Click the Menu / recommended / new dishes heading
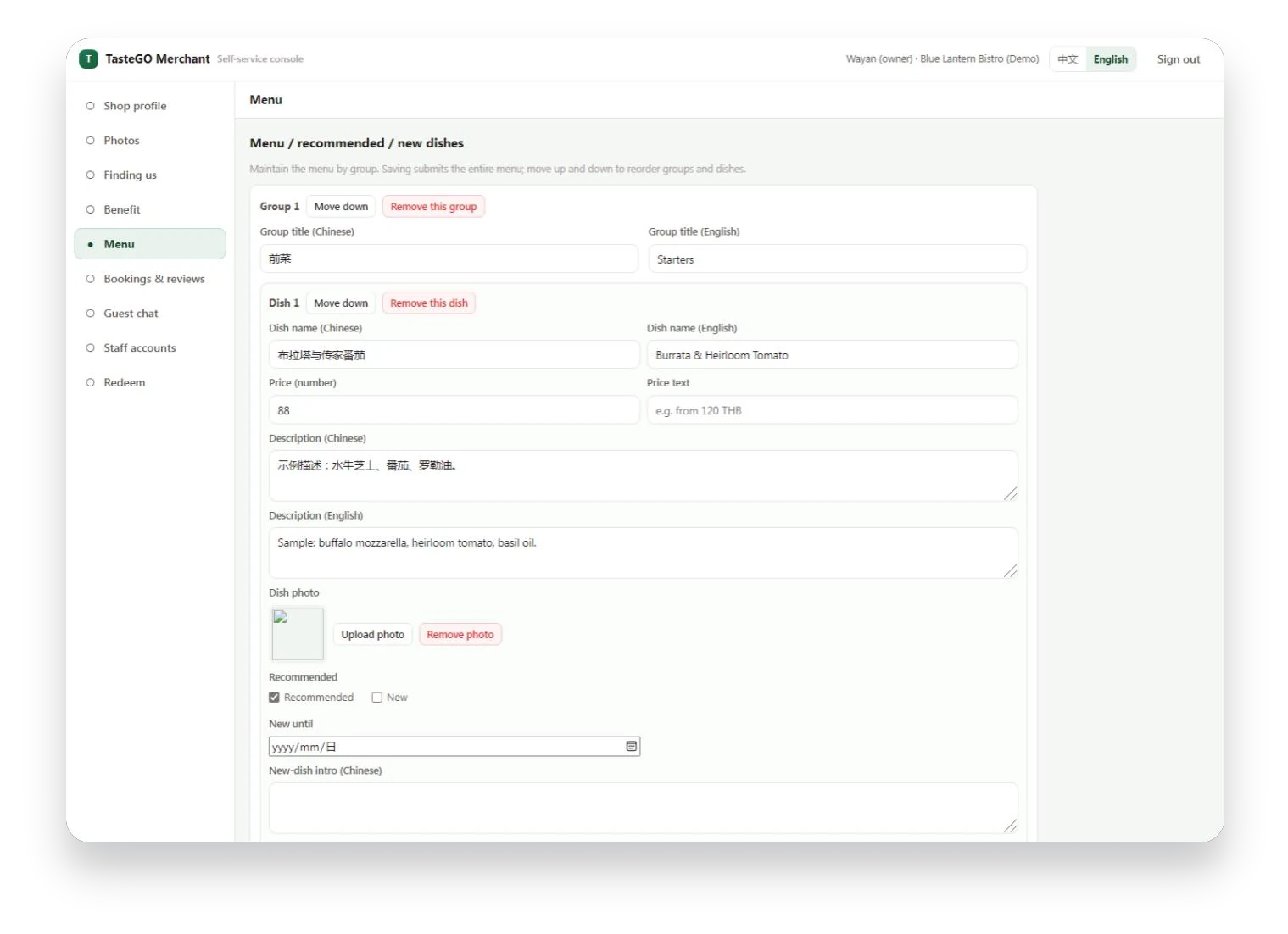 point(356,143)
